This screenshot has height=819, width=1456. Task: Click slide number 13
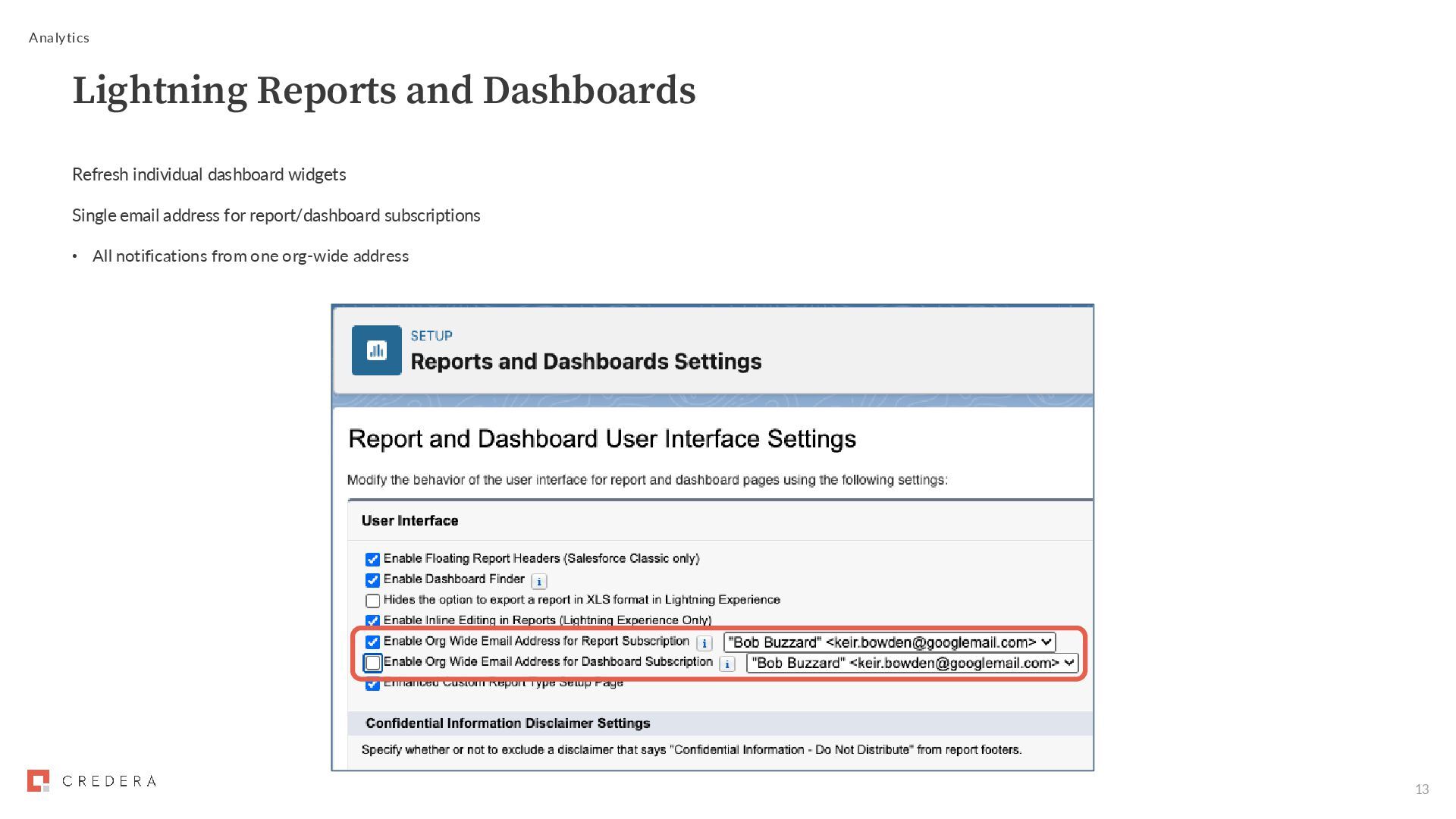tap(1421, 789)
